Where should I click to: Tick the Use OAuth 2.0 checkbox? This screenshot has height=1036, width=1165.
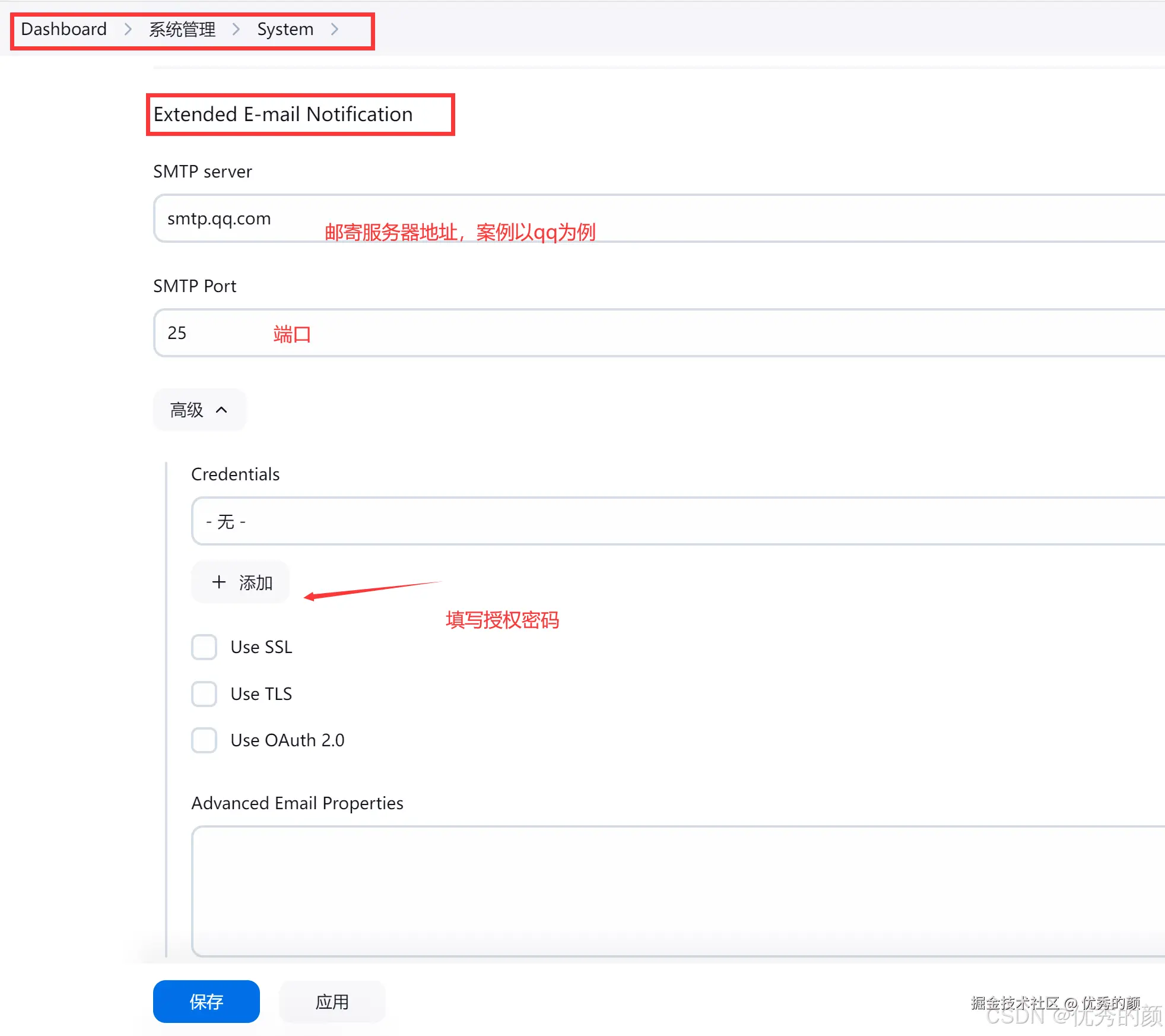pos(204,740)
